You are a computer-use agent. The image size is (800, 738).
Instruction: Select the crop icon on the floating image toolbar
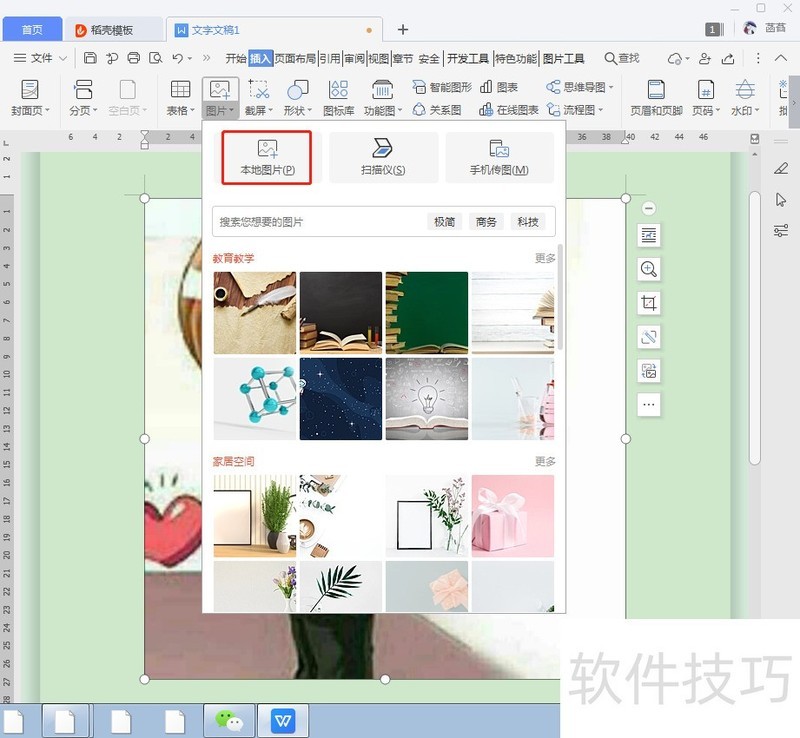pos(649,304)
